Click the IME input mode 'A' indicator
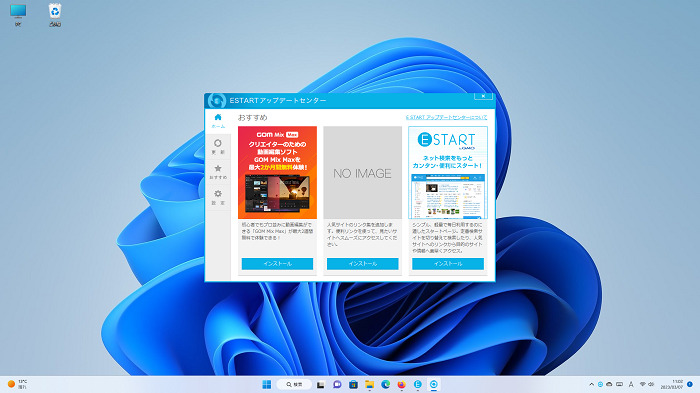The image size is (700, 393). (x=631, y=385)
